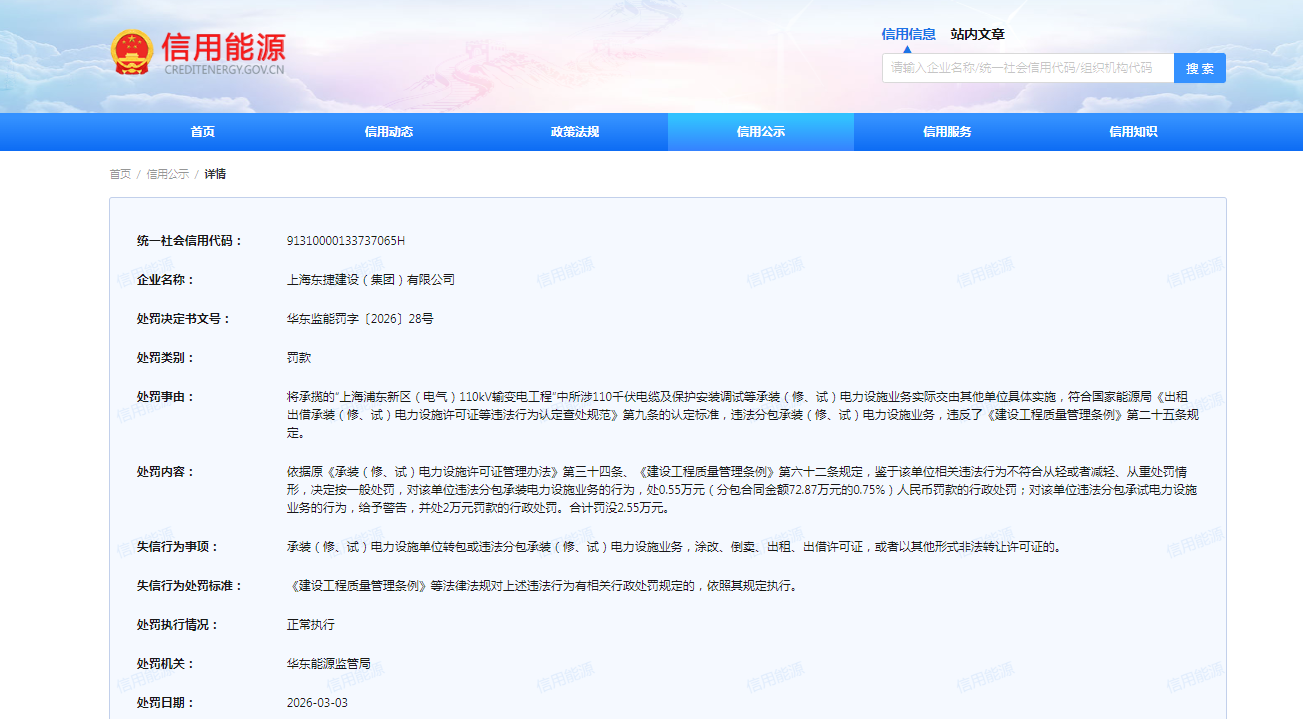The image size is (1303, 719).
Task: Open 首页 in the main navigation bar
Action: coord(203,132)
